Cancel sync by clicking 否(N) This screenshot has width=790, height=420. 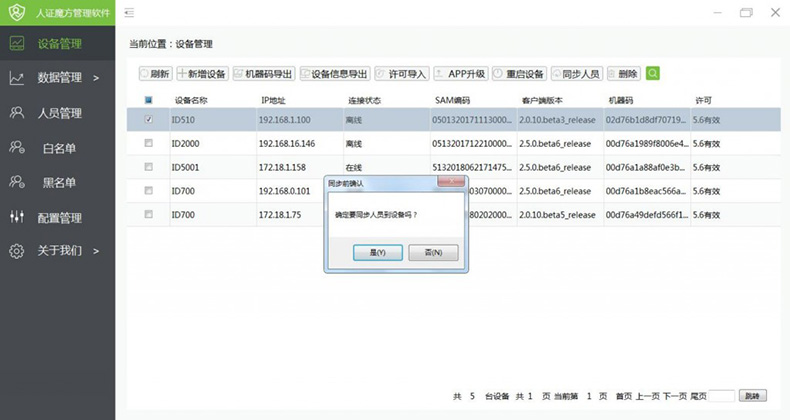click(432, 252)
